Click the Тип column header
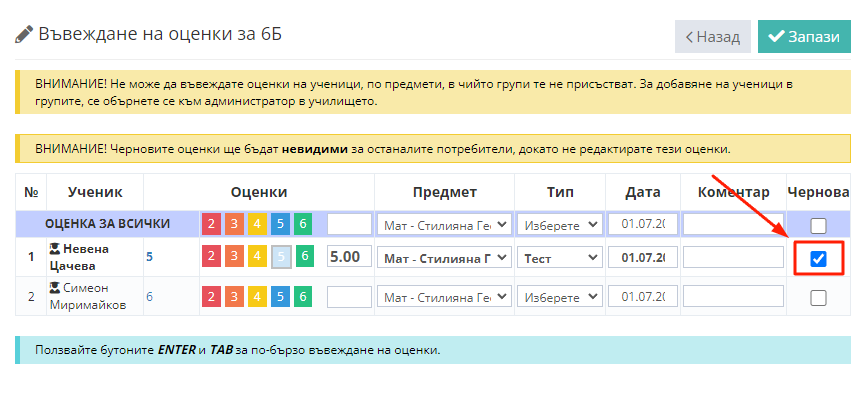864x399 pixels. point(560,192)
